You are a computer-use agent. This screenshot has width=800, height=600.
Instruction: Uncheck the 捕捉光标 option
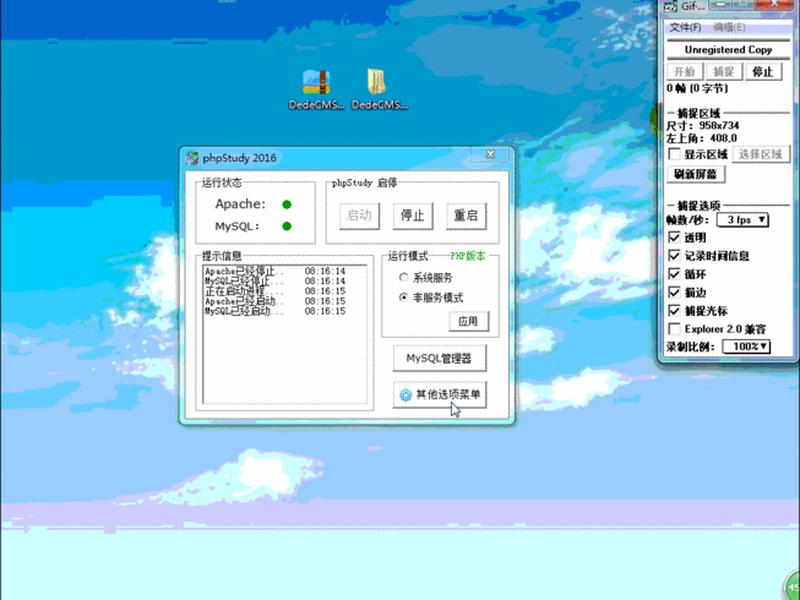click(x=674, y=311)
